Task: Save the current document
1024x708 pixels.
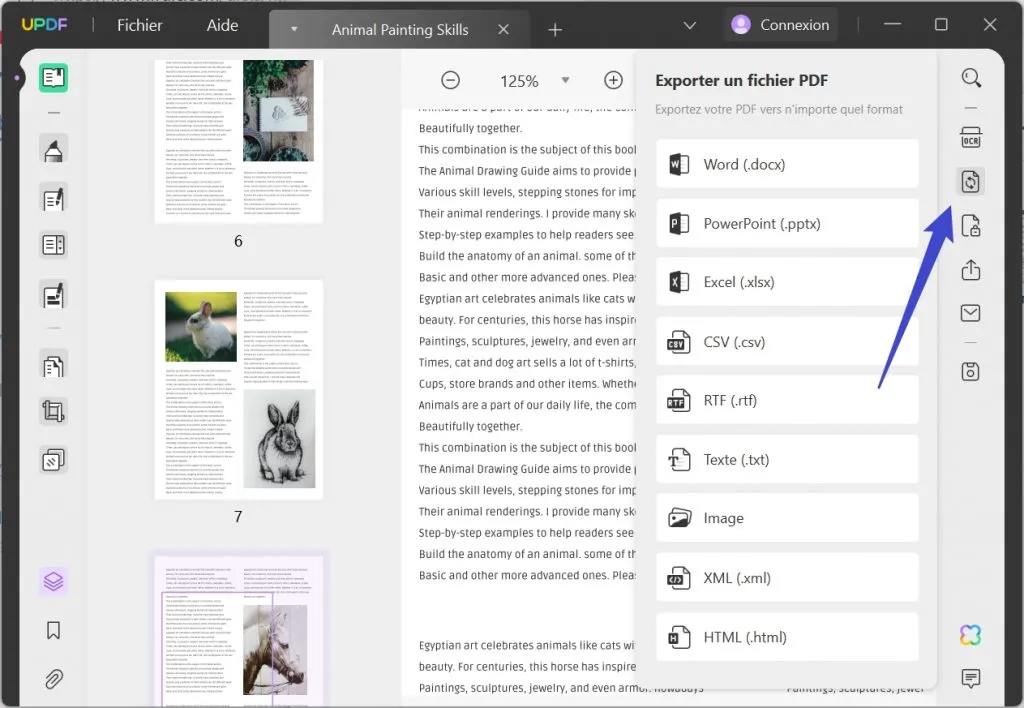Action: click(x=971, y=371)
